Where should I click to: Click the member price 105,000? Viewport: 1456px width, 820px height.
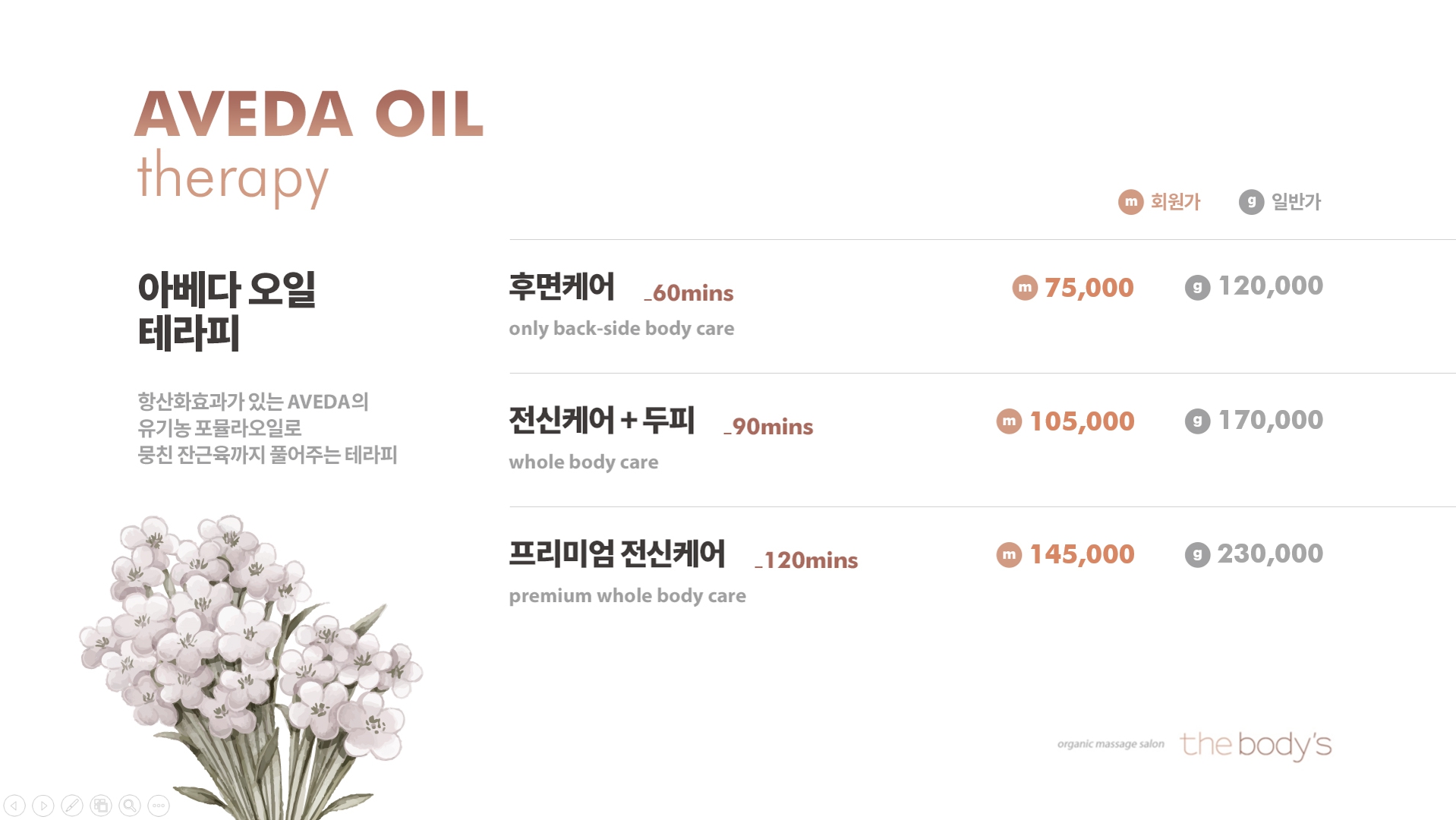pyautogui.click(x=1082, y=421)
